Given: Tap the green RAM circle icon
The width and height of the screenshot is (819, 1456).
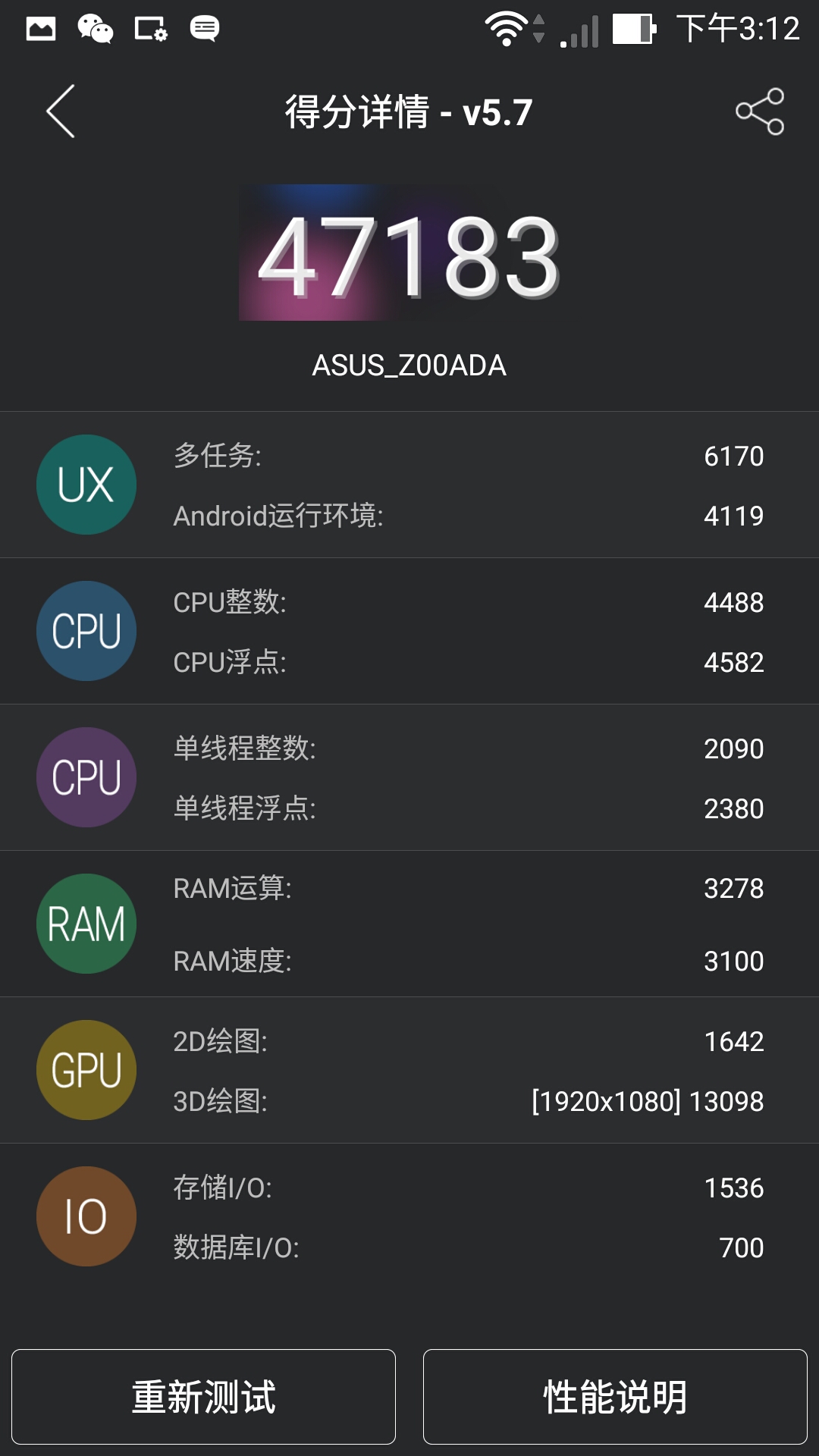Looking at the screenshot, I should point(86,924).
